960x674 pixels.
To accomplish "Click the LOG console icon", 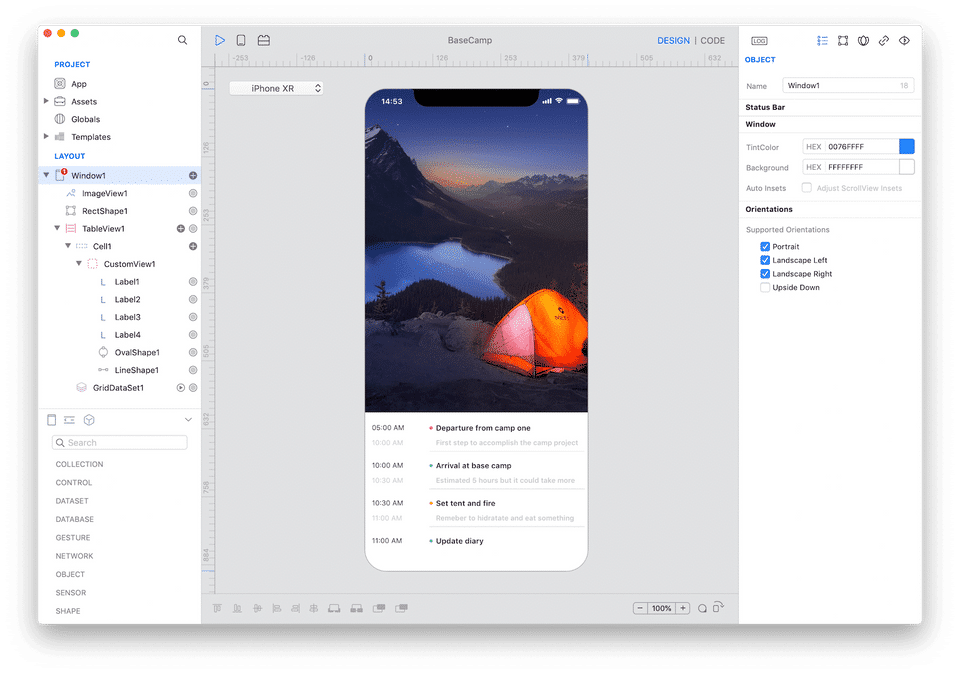I will point(759,41).
